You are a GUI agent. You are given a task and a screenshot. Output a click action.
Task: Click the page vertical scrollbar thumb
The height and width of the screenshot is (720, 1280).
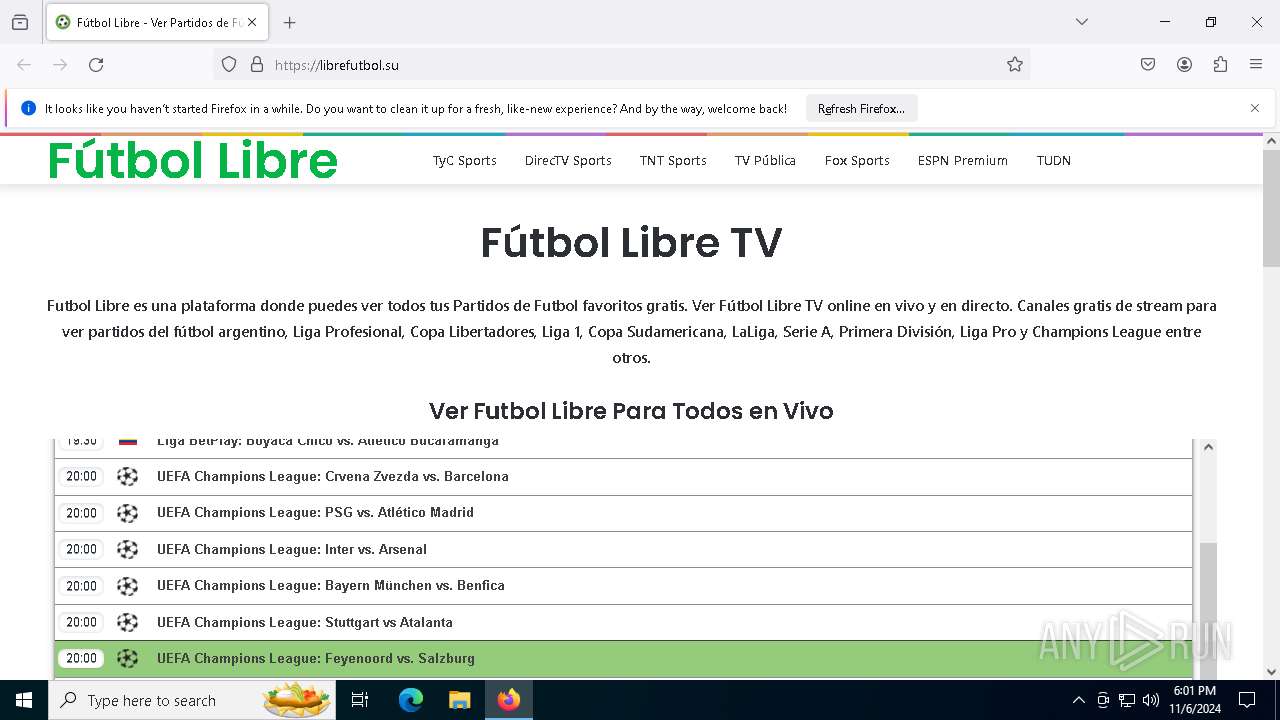[1271, 208]
